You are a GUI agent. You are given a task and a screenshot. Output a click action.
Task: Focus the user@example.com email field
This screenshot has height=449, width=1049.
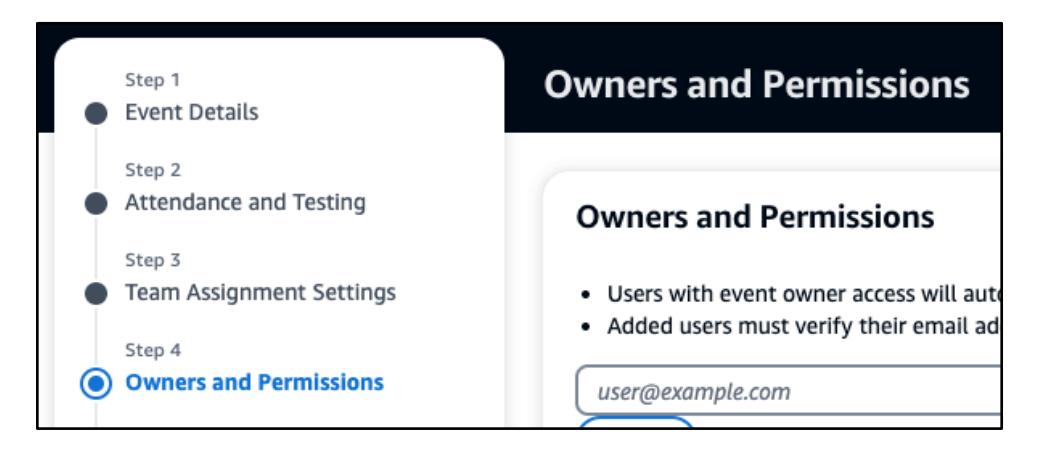(x=790, y=391)
